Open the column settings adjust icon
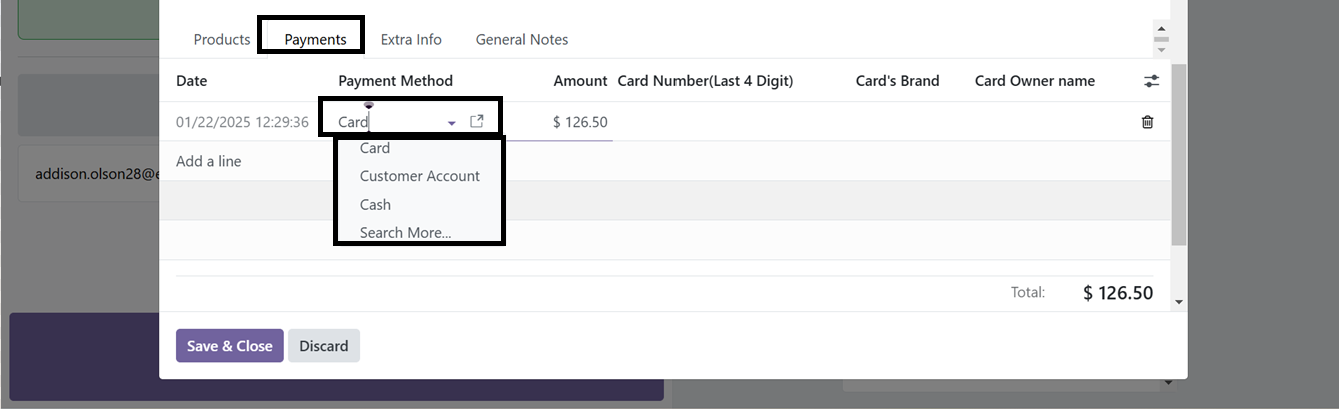This screenshot has width=1339, height=409. click(x=1151, y=81)
